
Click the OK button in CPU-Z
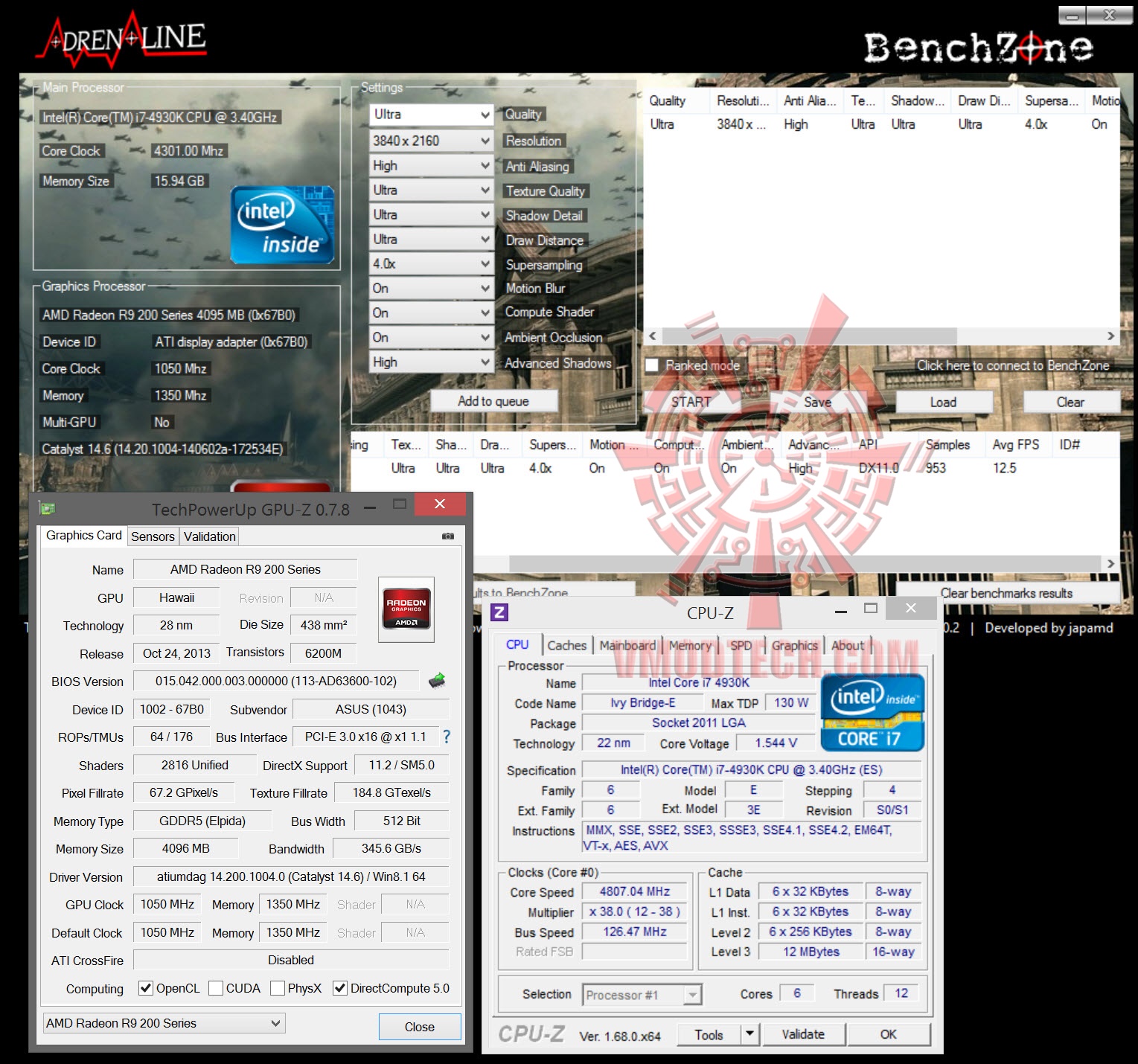click(889, 1033)
